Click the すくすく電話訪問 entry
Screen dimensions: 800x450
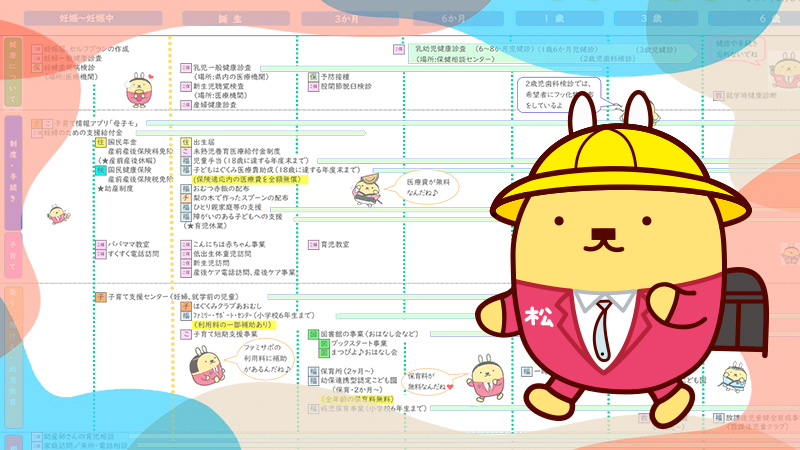(x=133, y=254)
